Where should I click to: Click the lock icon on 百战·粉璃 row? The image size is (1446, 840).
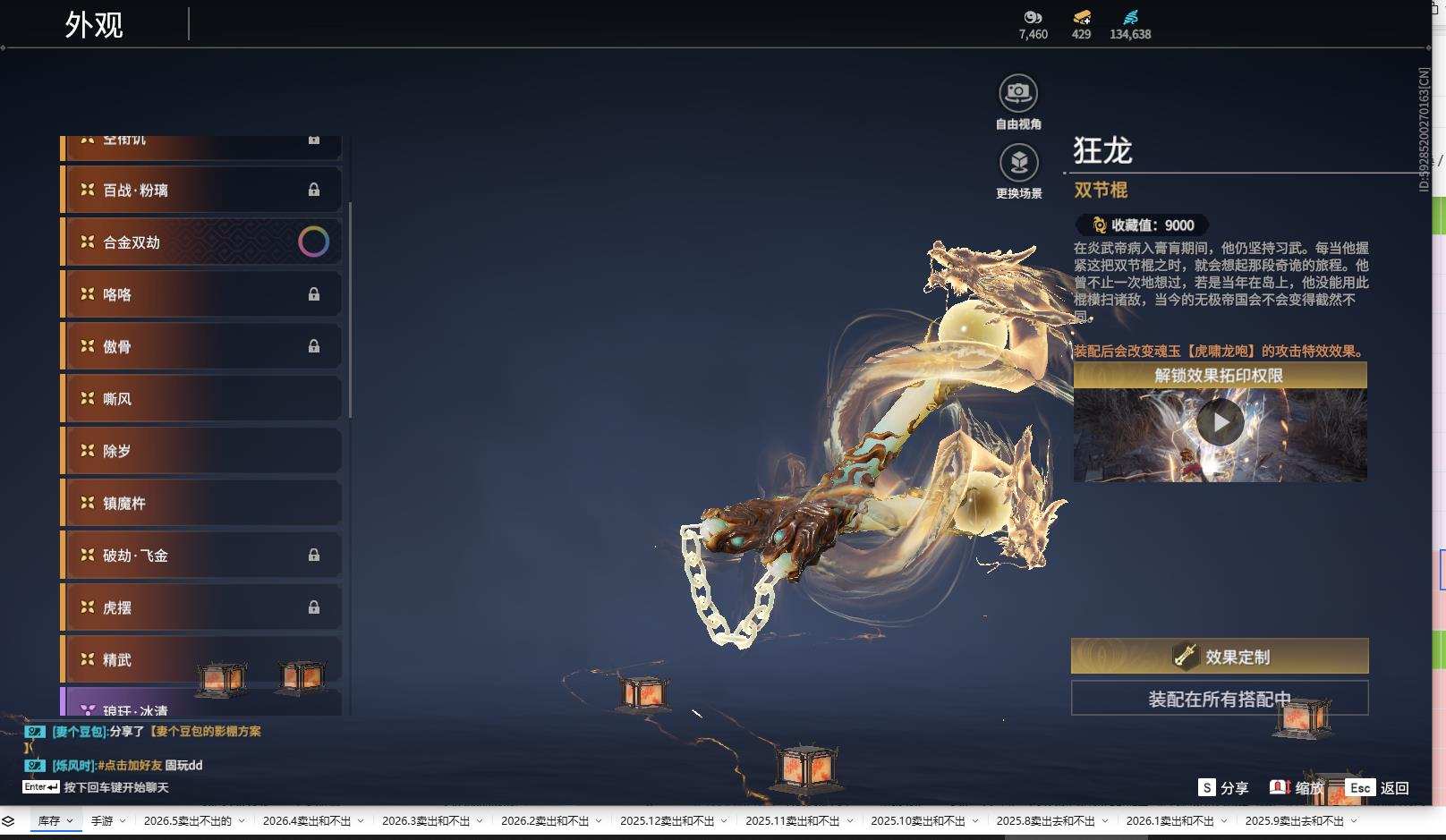pyautogui.click(x=314, y=190)
